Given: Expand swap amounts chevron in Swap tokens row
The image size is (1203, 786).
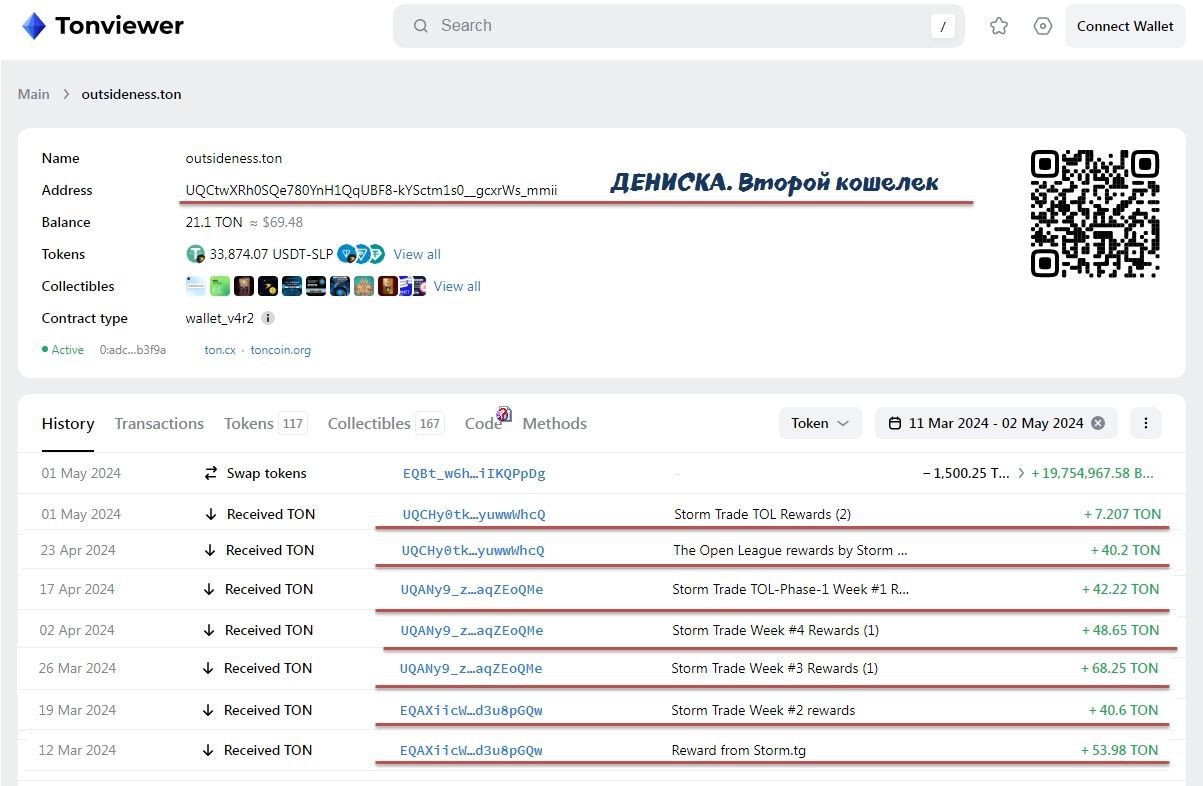Looking at the screenshot, I should point(1021,473).
